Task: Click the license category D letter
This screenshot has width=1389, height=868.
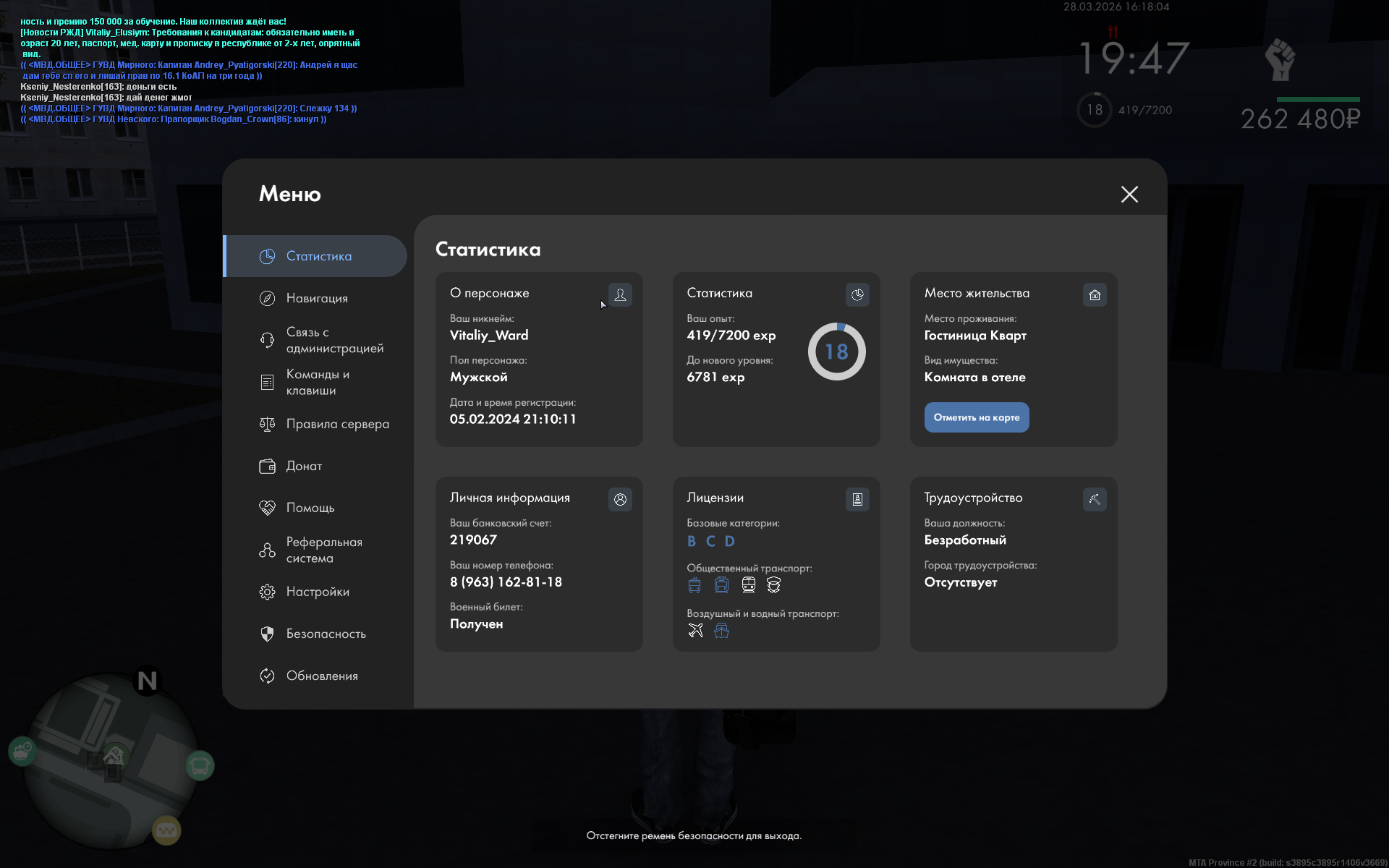Action: pyautogui.click(x=730, y=541)
